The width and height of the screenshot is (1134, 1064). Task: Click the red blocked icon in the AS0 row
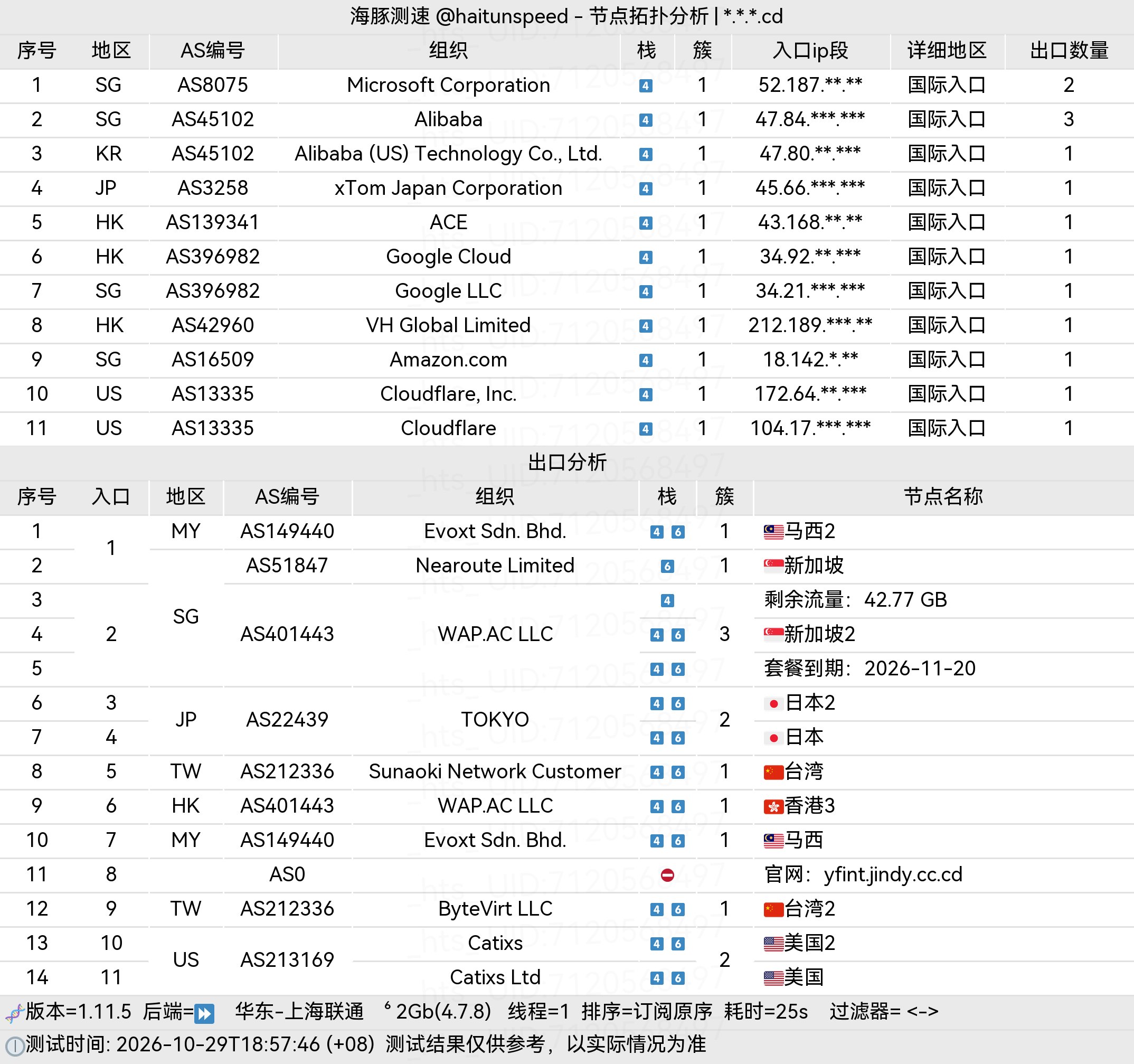(x=667, y=875)
